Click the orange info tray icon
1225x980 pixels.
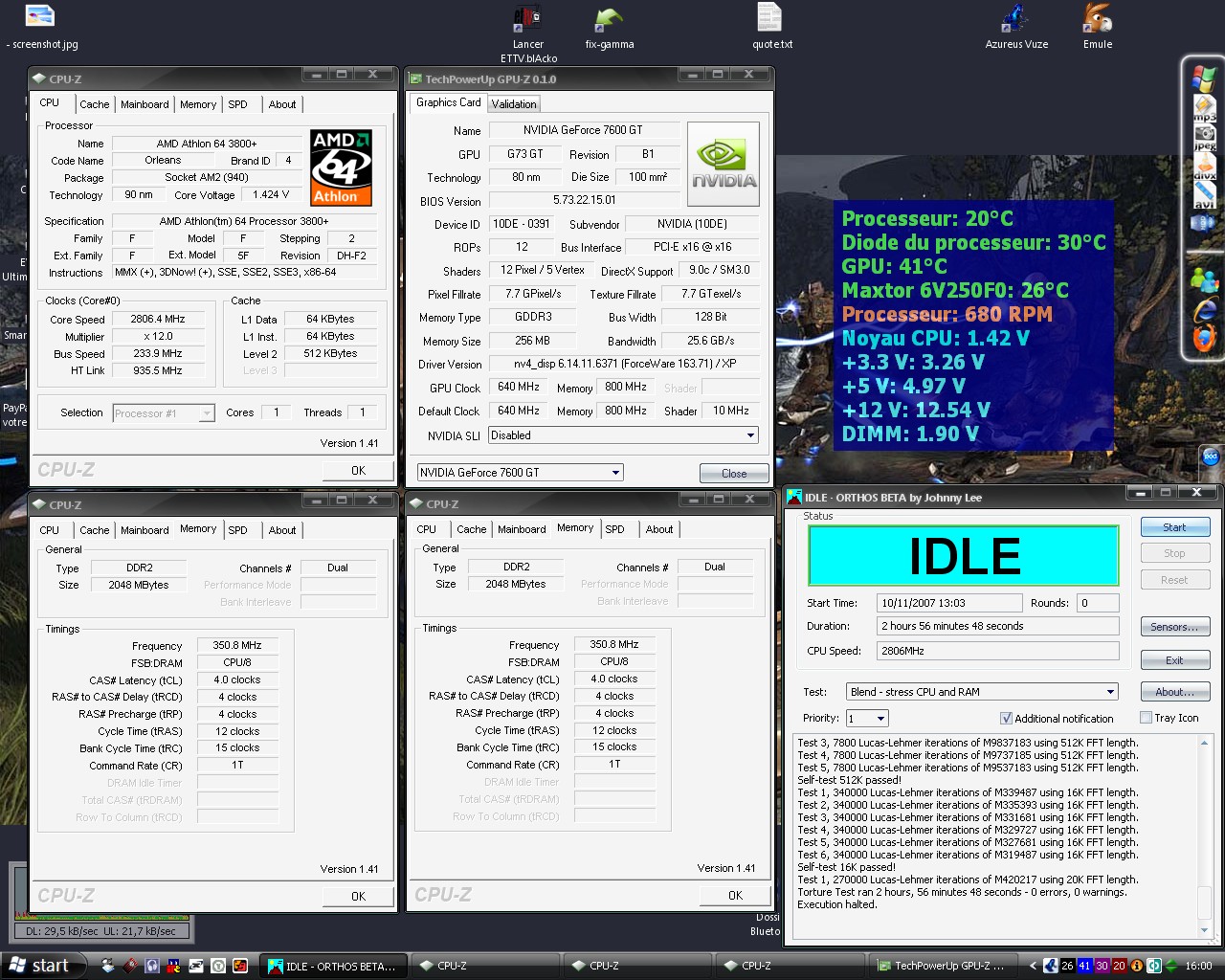point(1136,966)
